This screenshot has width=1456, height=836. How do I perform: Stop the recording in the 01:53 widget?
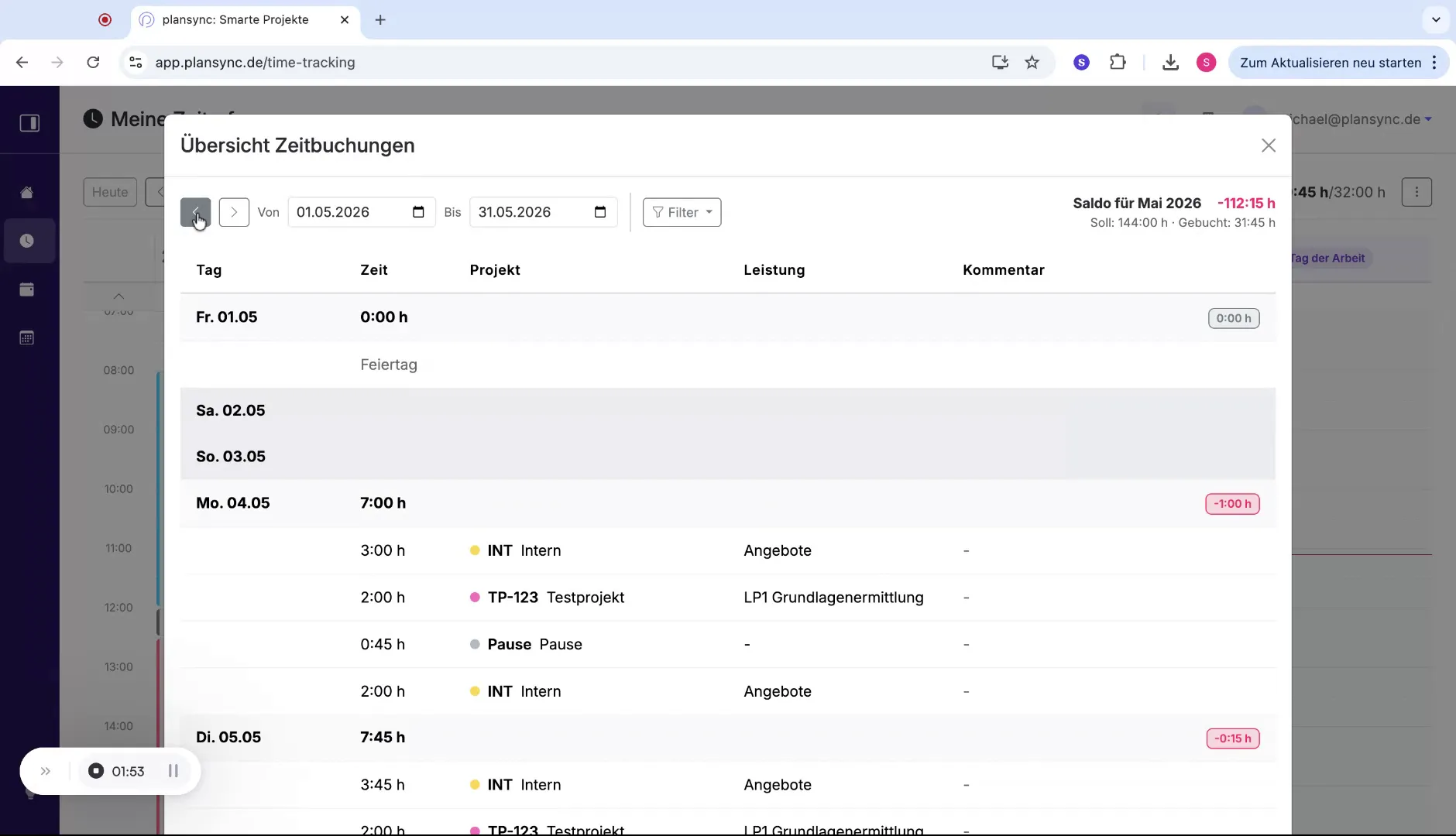tap(96, 771)
